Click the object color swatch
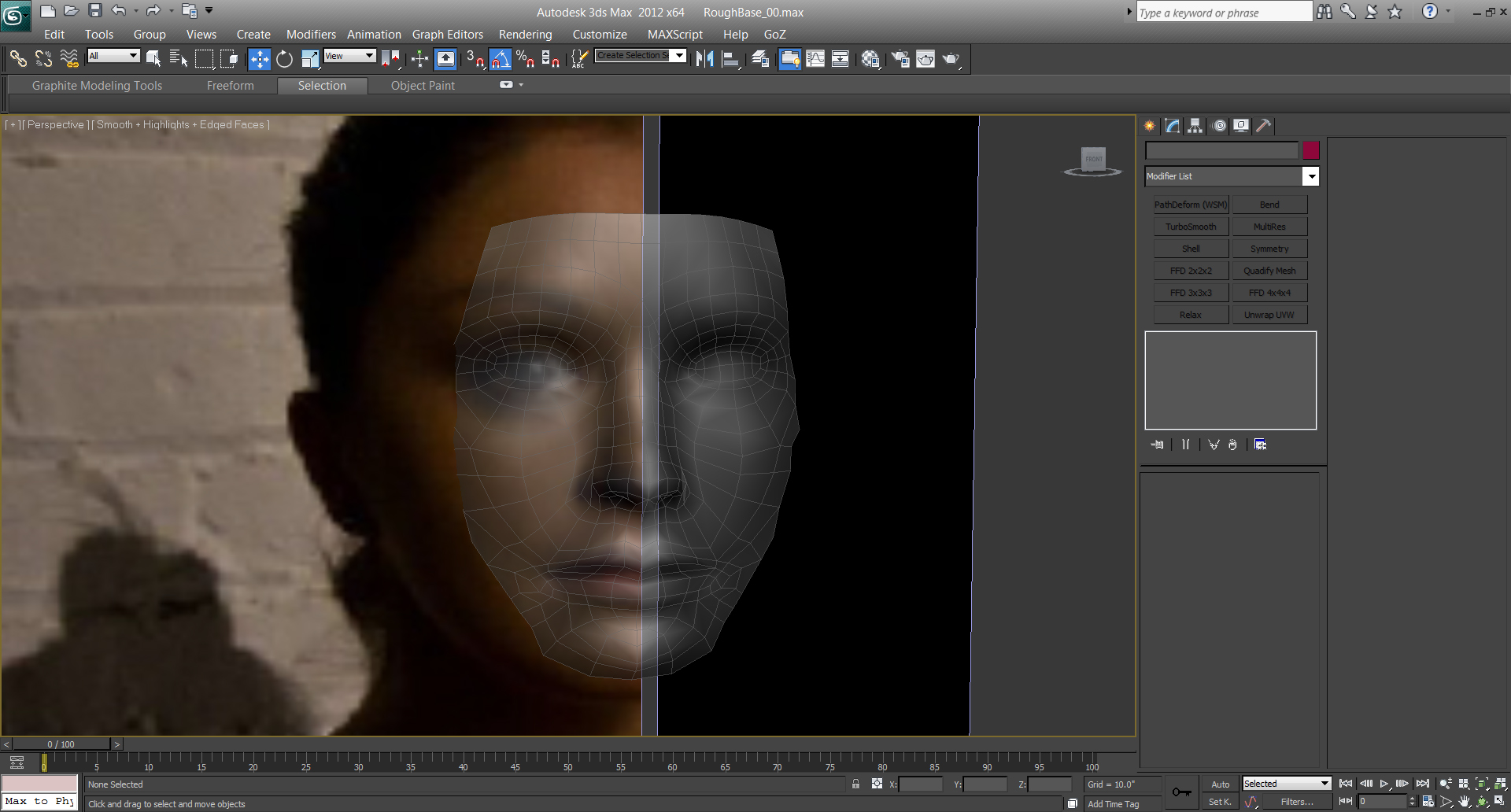Image resolution: width=1511 pixels, height=812 pixels. tap(1310, 150)
